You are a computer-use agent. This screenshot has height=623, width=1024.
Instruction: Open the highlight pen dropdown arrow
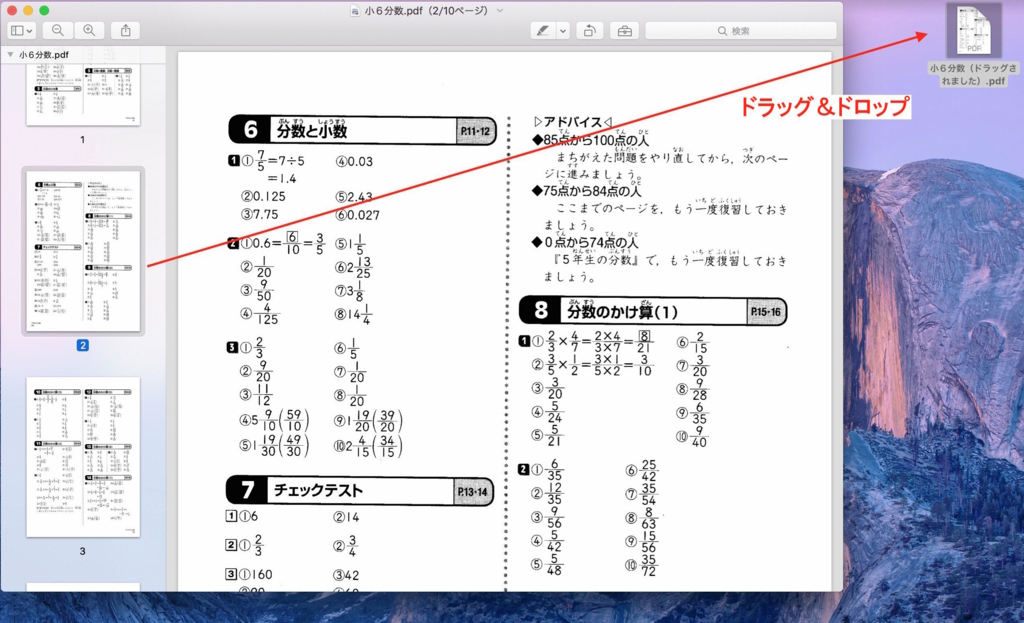[x=563, y=31]
